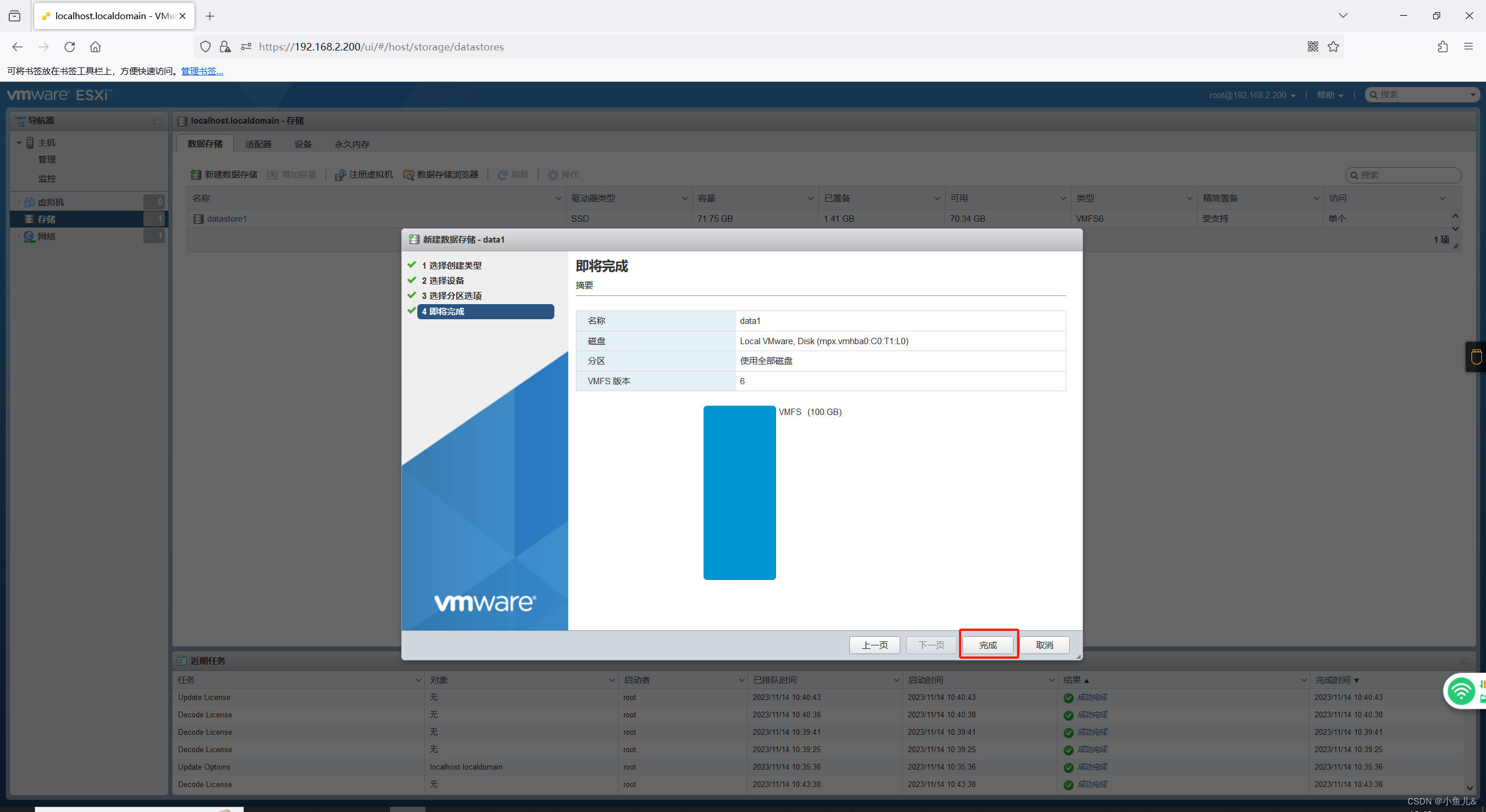Select wizard step 1 选择创建类型
Viewport: 1486px width, 812px height.
point(452,265)
